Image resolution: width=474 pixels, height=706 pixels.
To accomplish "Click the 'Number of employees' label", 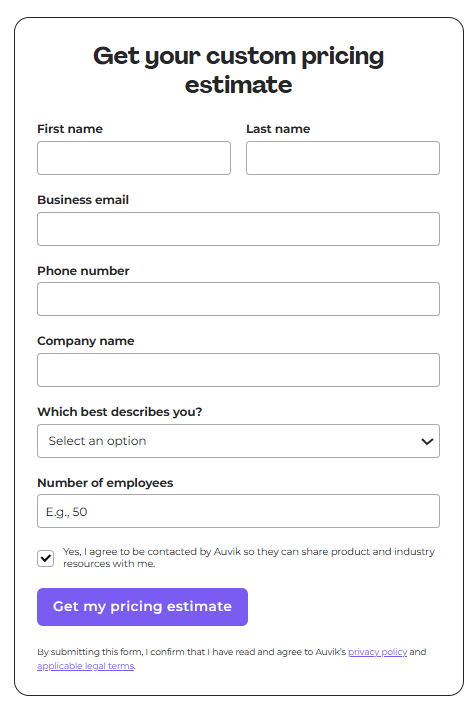I will click(105, 483).
